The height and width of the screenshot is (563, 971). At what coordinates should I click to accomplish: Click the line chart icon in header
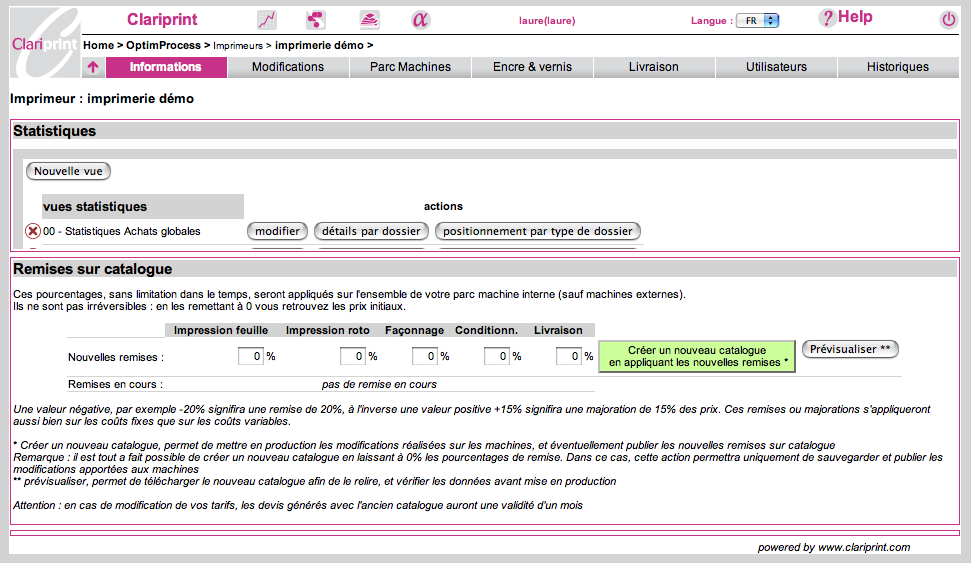coord(267,20)
